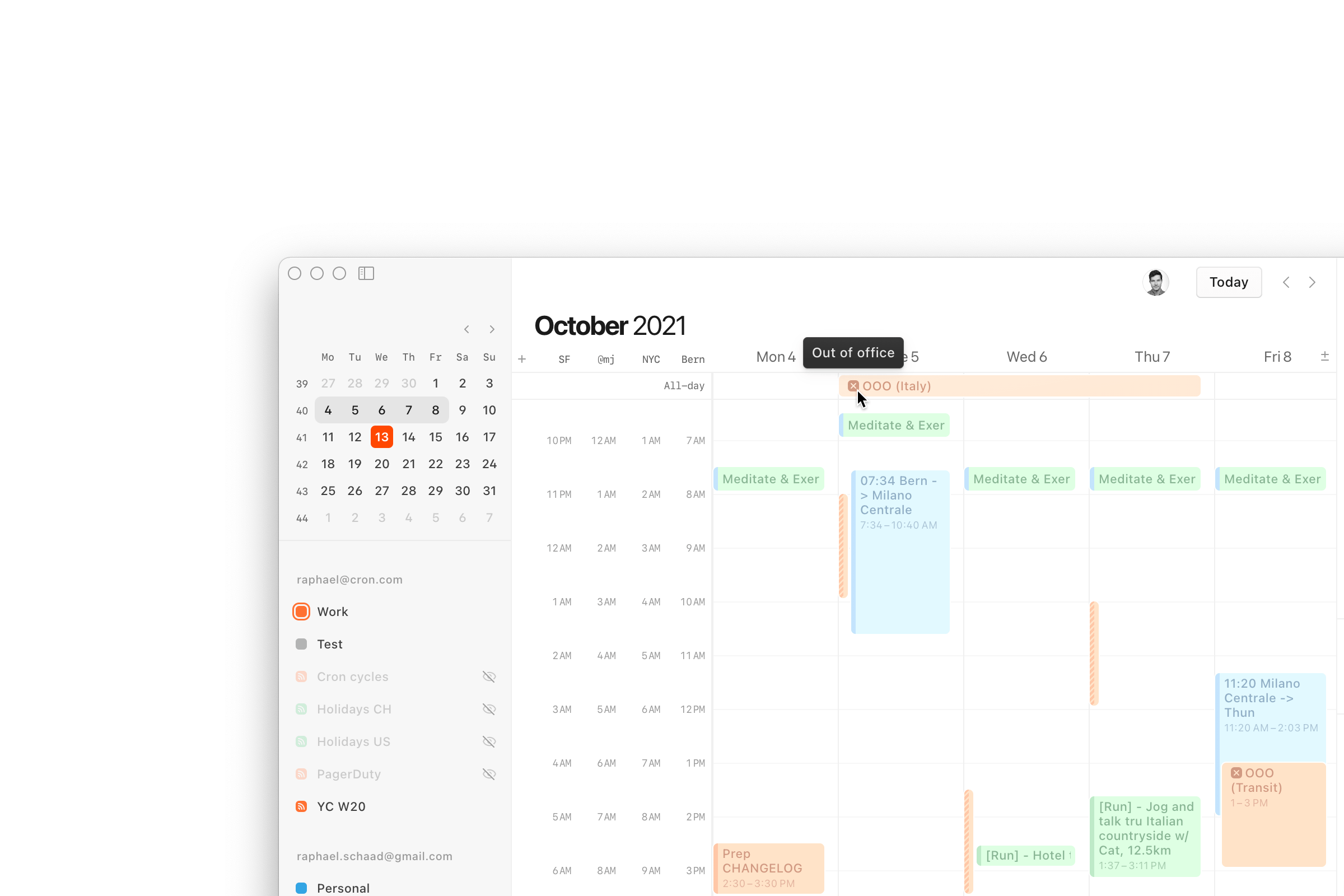Click the add new calendar event icon
Screen dimensions: 1344x896
(x=521, y=358)
